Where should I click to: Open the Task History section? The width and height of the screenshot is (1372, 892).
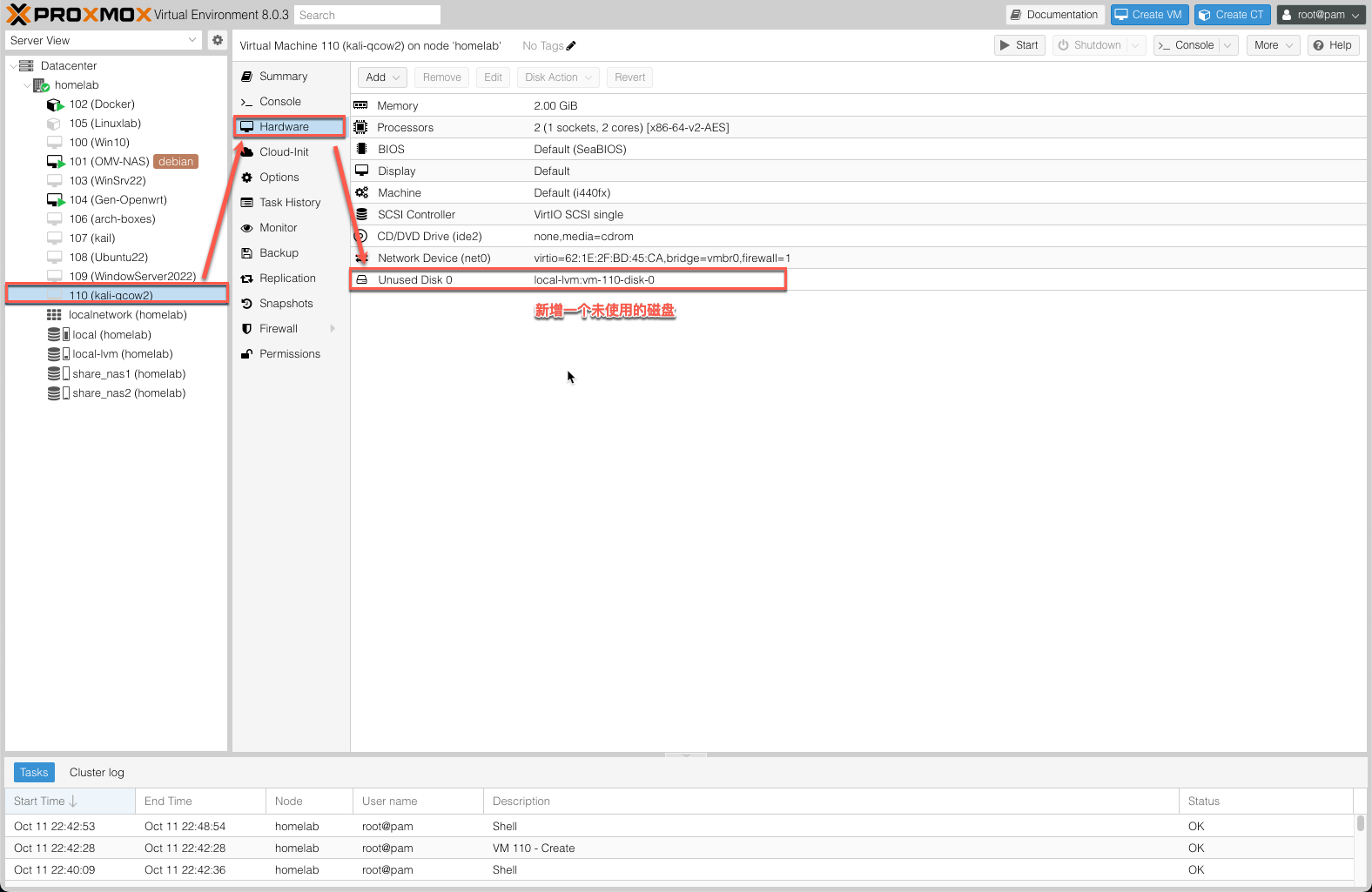pyautogui.click(x=291, y=203)
